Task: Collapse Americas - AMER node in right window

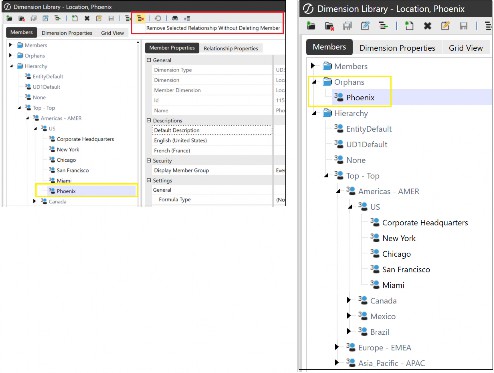Action: pyautogui.click(x=338, y=191)
